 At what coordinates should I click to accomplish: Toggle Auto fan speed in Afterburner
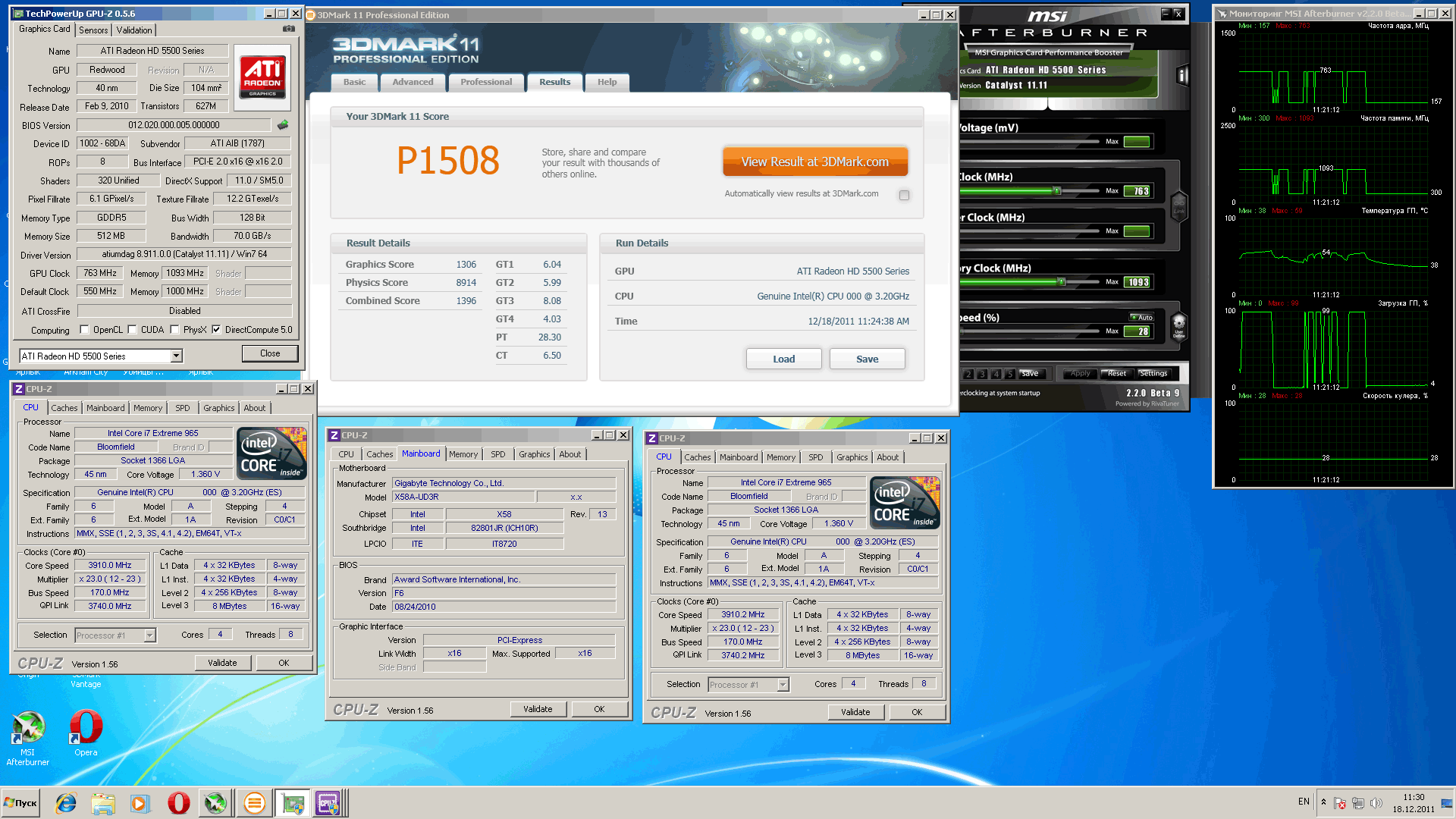[x=1141, y=317]
